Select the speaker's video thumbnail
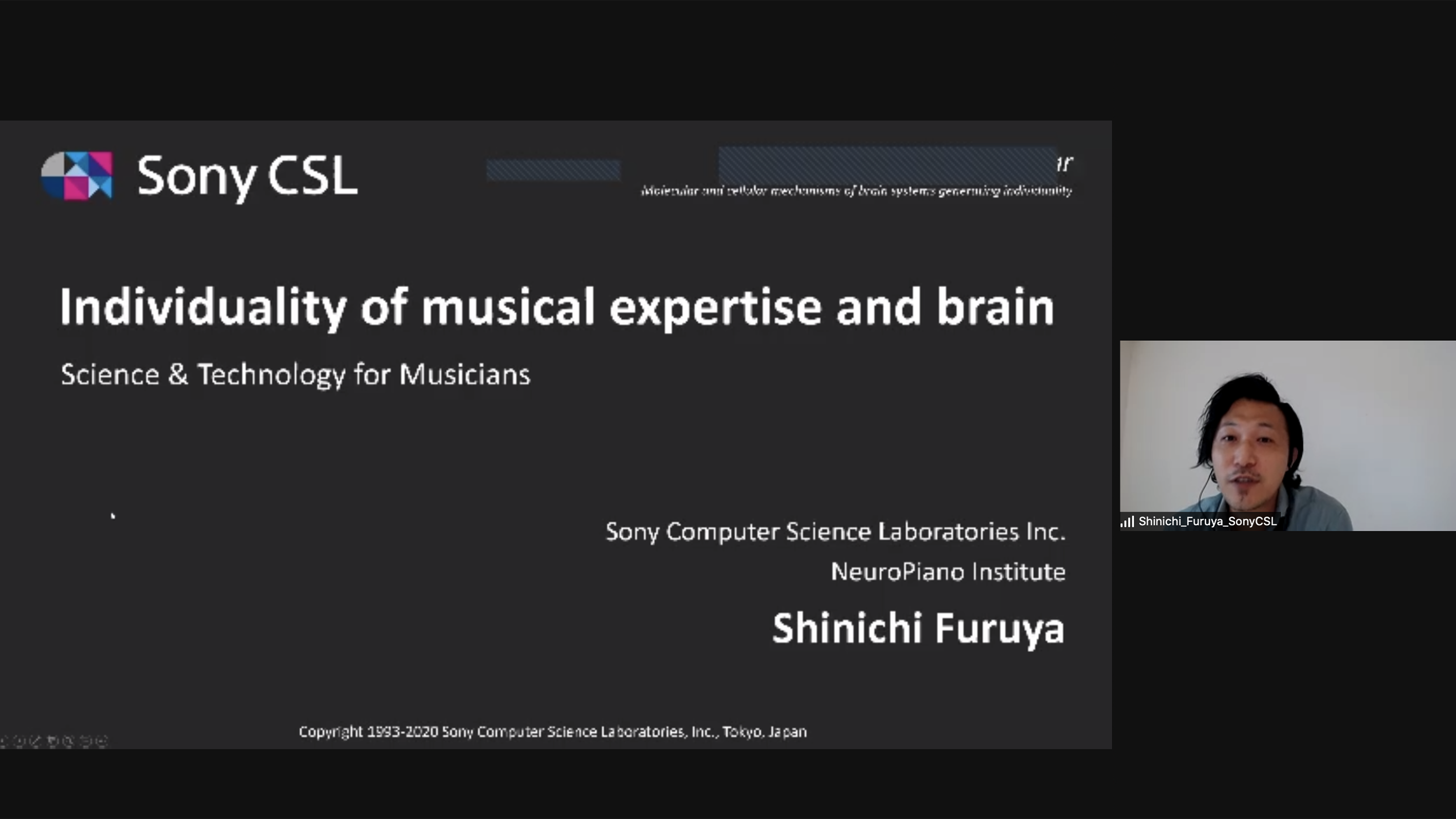This screenshot has height=819, width=1456. point(1288,435)
